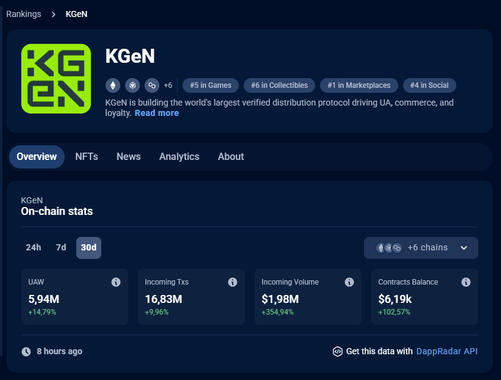
Task: Click the On-chain stats heading
Action: click(57, 211)
